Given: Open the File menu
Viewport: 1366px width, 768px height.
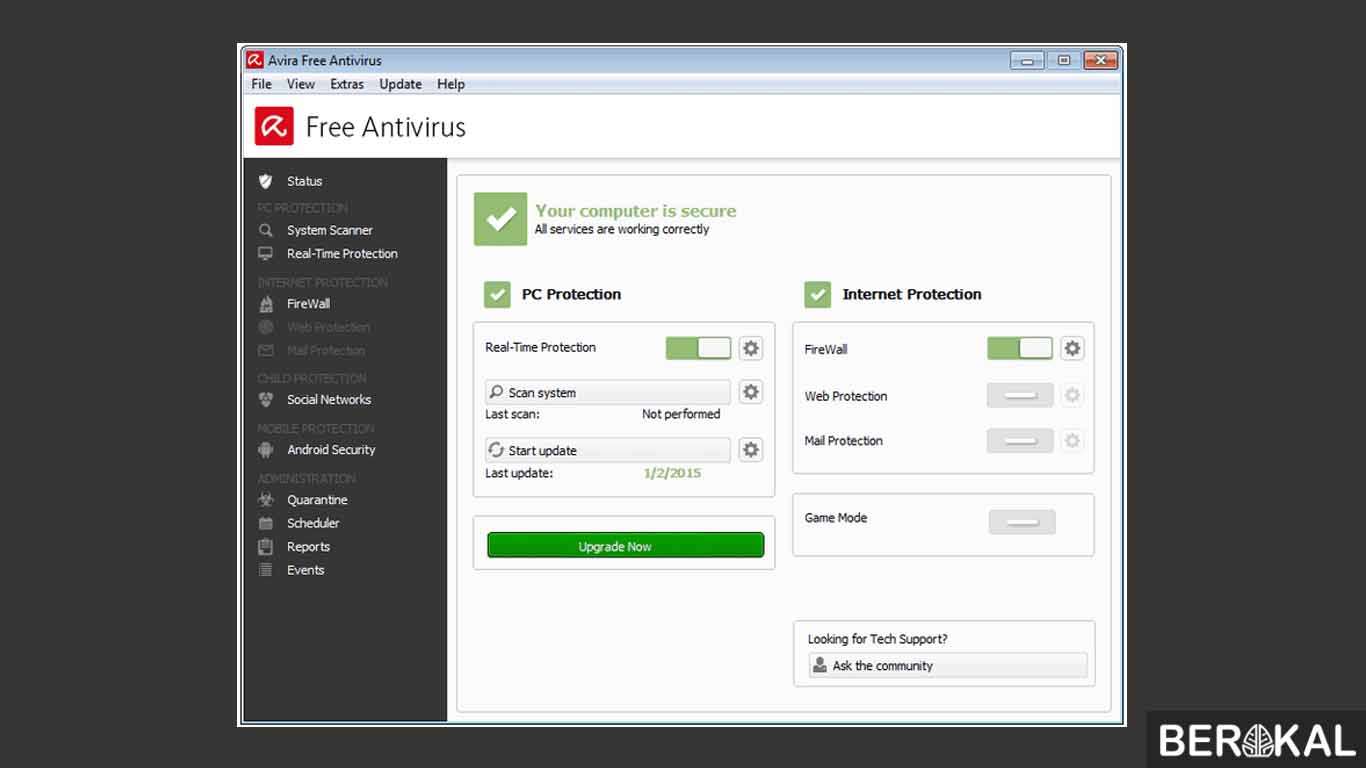Looking at the screenshot, I should 262,84.
